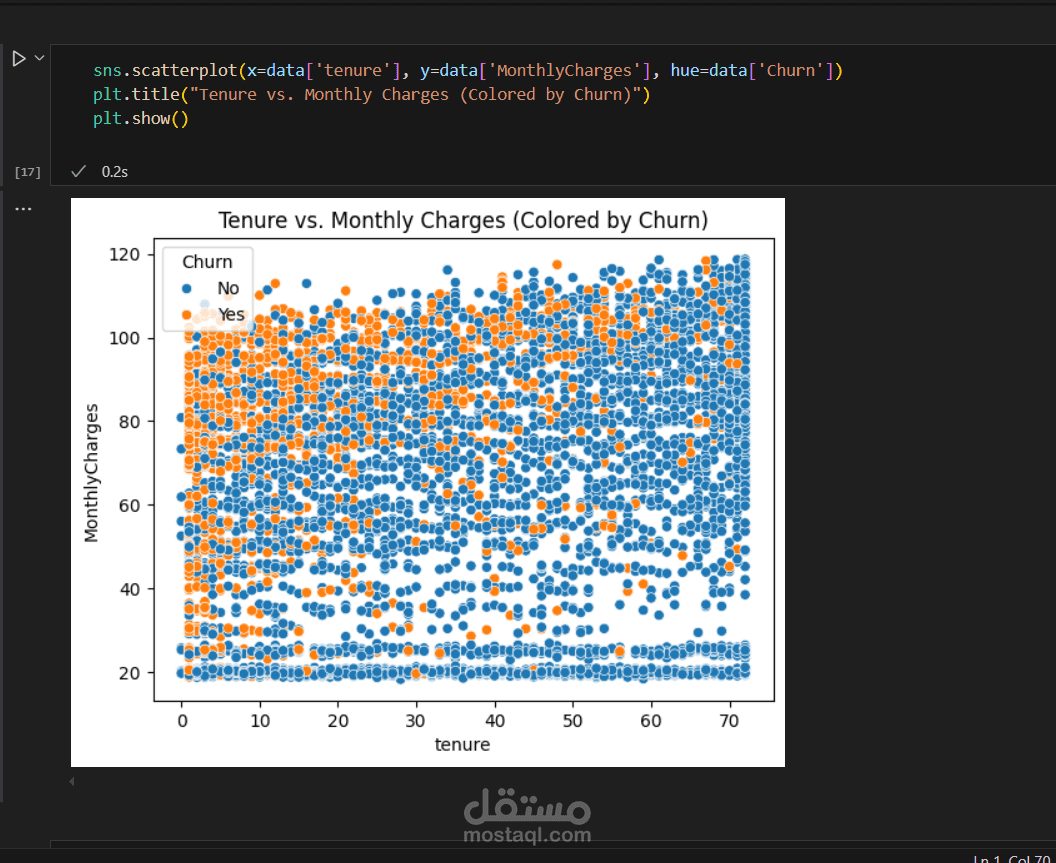
Task: Click the orange Yes legend marker
Action: click(x=187, y=315)
